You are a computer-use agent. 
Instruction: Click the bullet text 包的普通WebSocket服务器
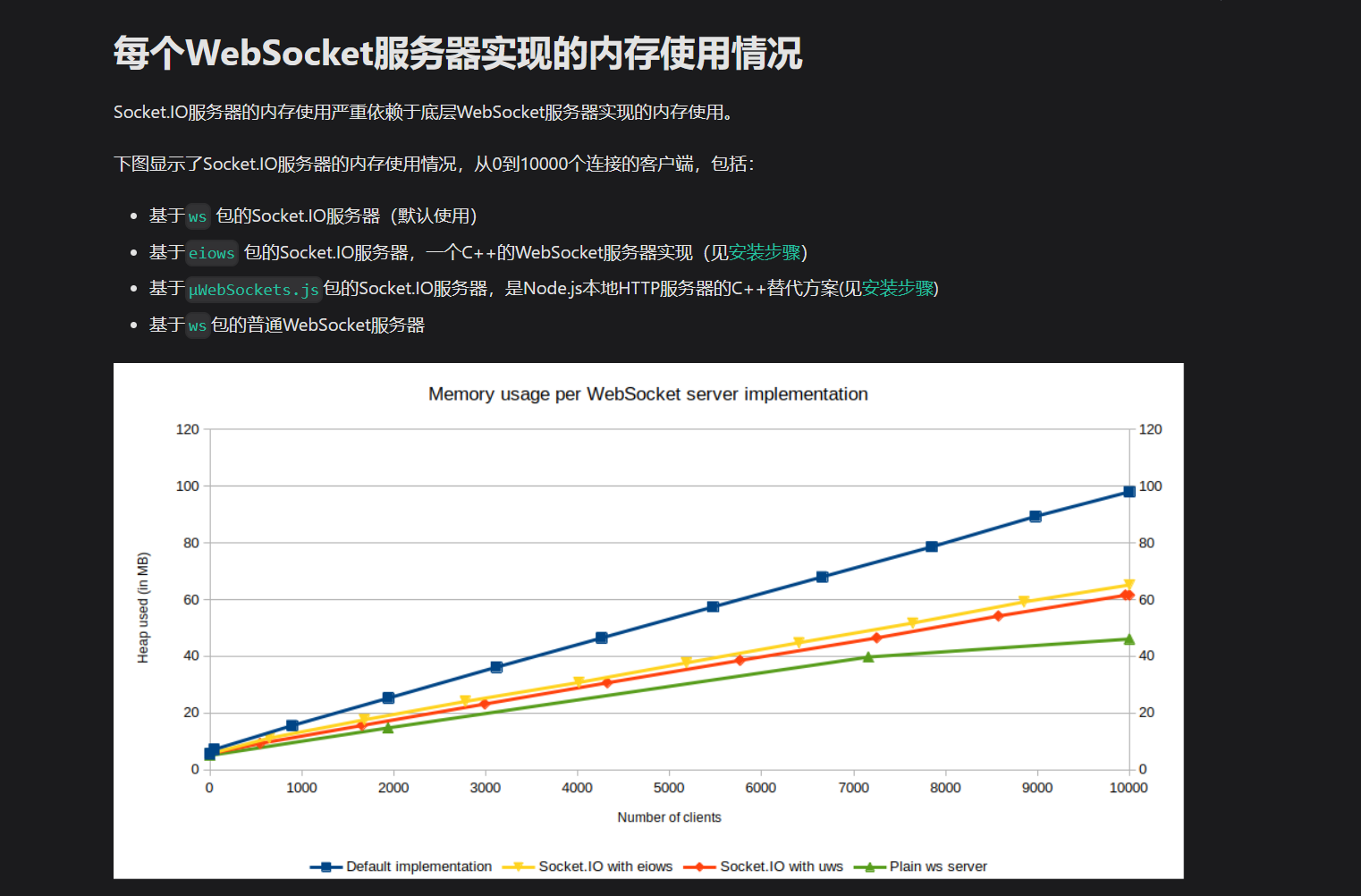(318, 325)
